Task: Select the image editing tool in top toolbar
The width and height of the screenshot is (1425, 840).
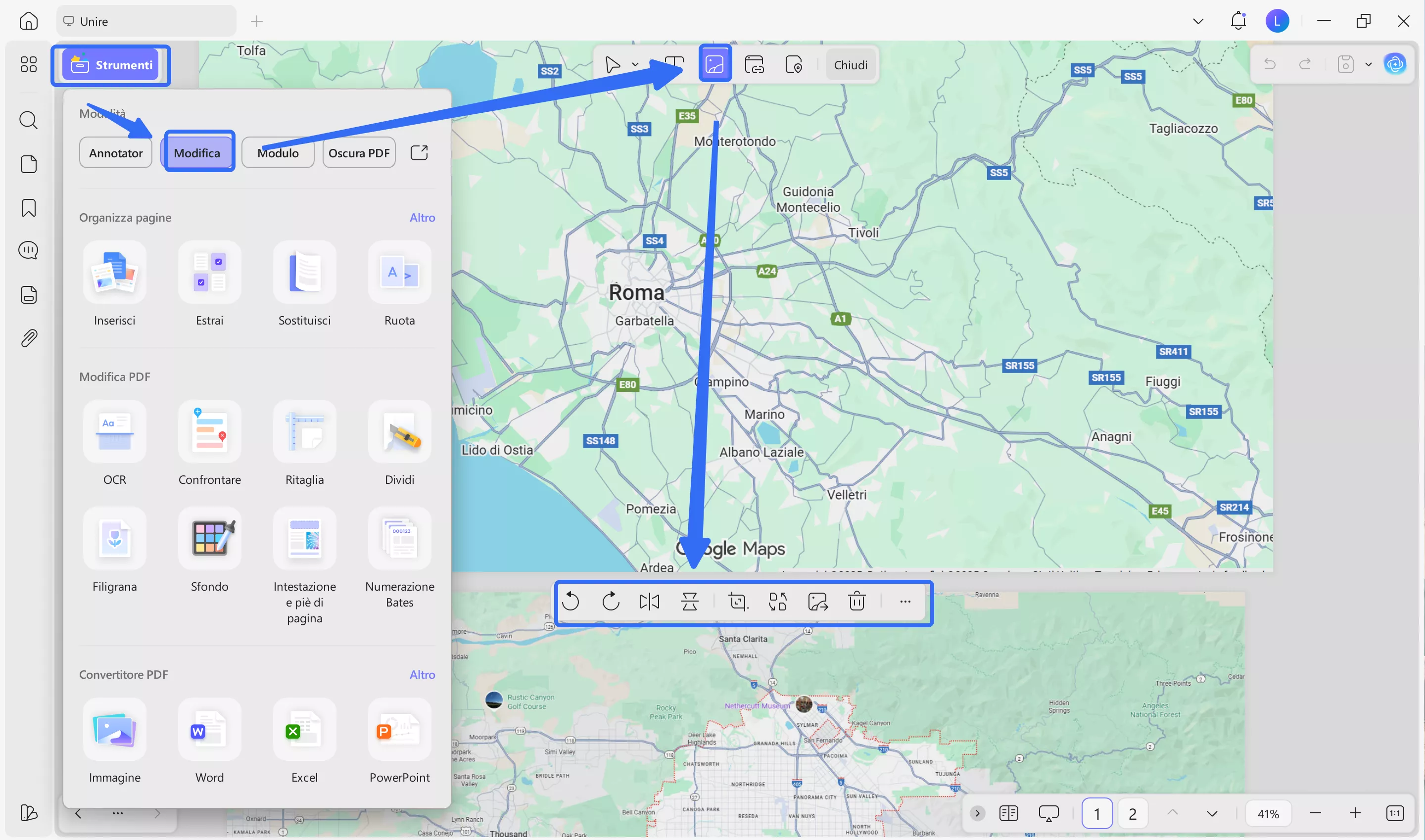Action: [715, 64]
